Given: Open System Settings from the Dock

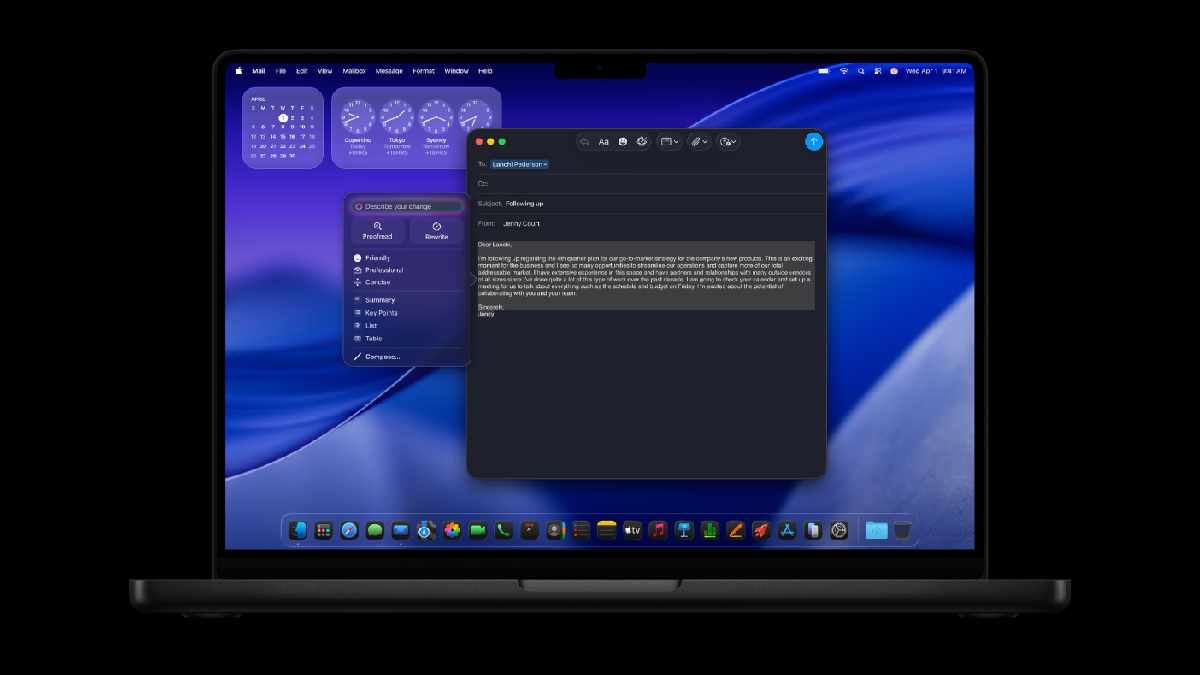Looking at the screenshot, I should tap(840, 531).
